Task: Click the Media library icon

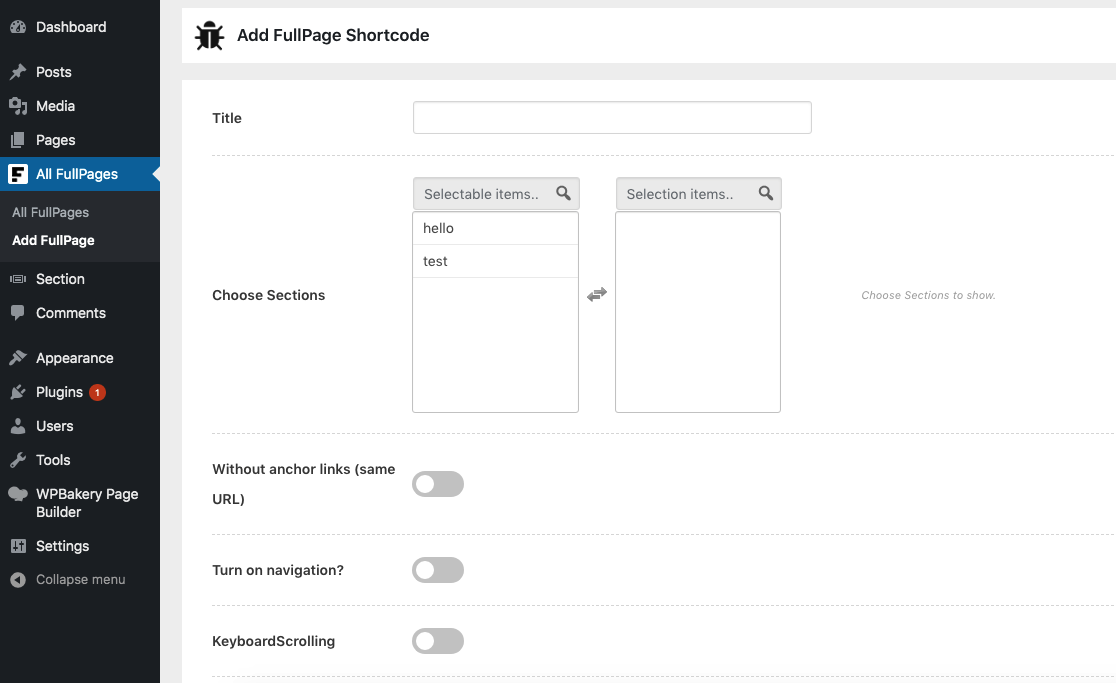Action: click(x=18, y=106)
